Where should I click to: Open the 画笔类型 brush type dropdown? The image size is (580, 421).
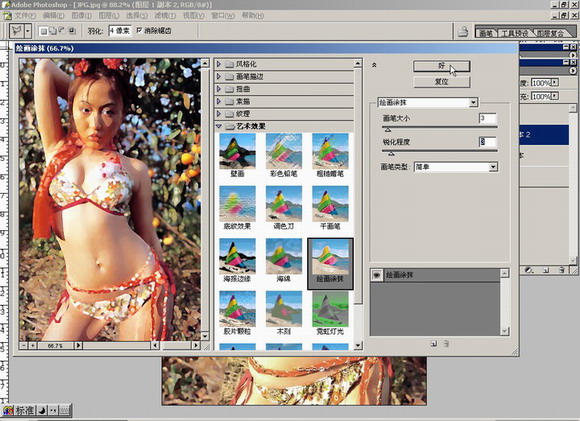493,167
